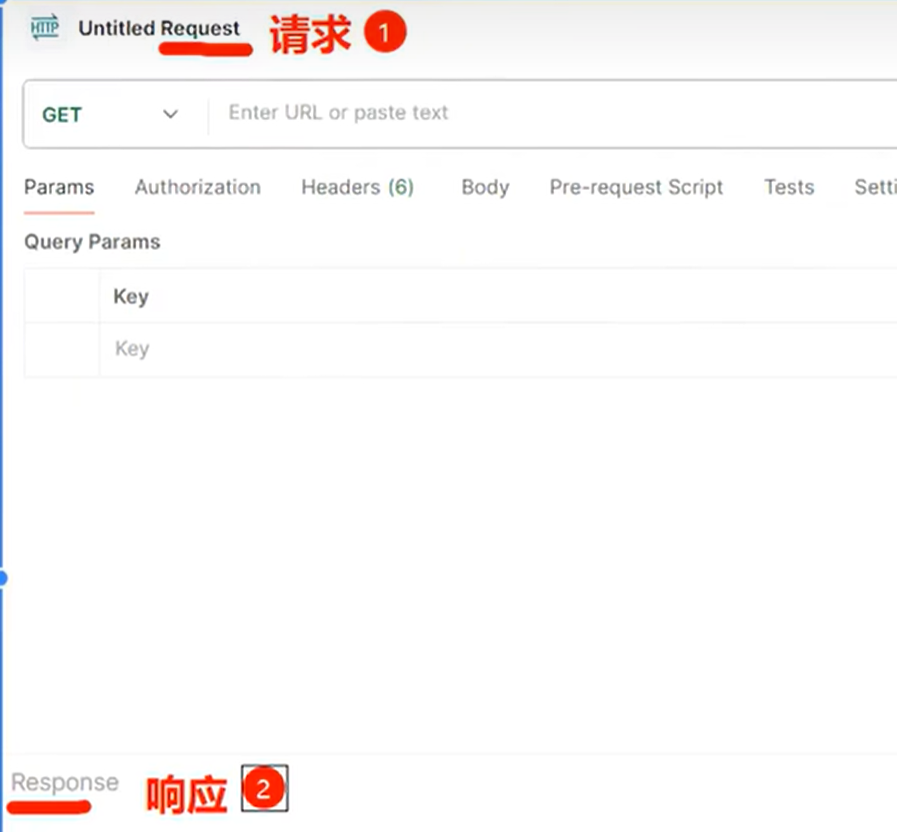Open the Headers (6) tab

(x=358, y=187)
